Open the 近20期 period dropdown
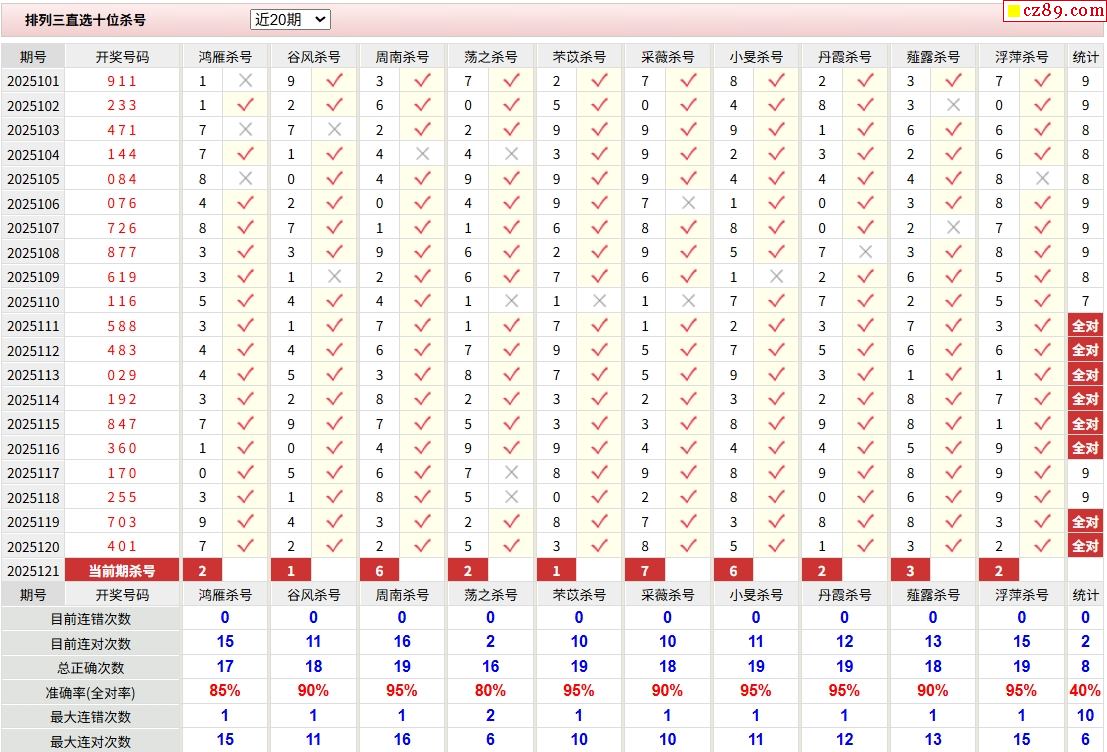This screenshot has width=1107, height=752. click(x=290, y=20)
